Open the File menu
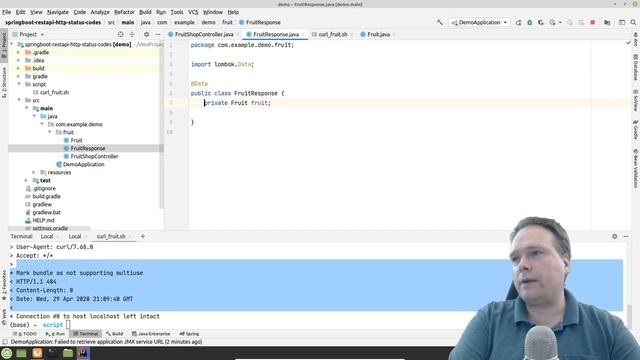The height and width of the screenshot is (360, 640). [x=7, y=12]
